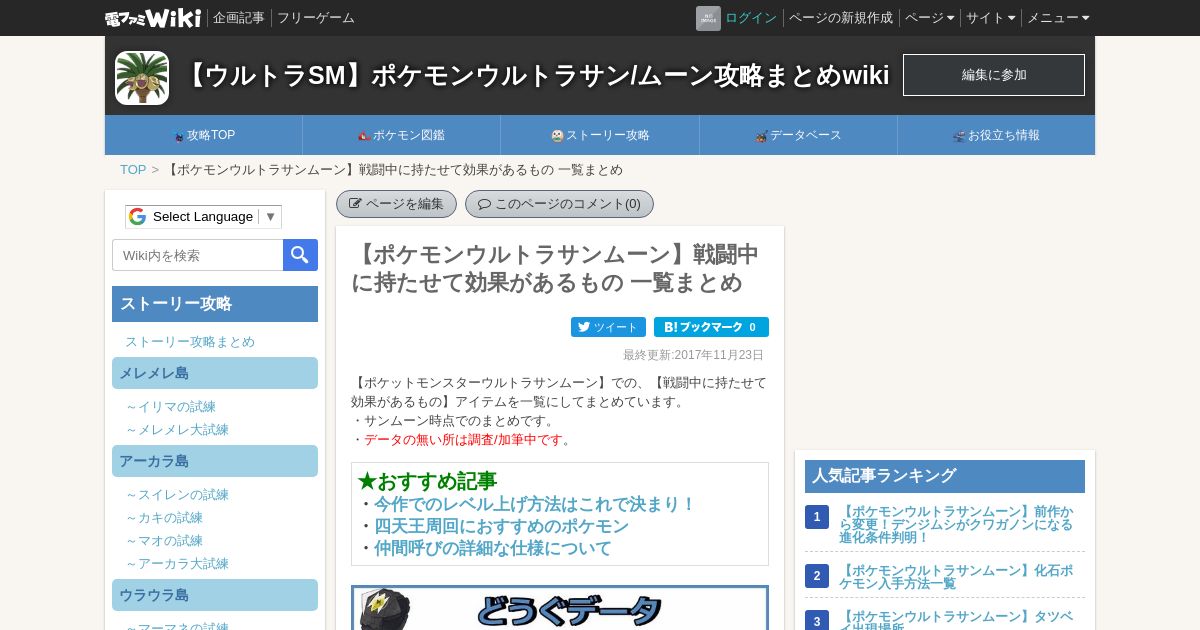Click the どうぐデータ banner image
This screenshot has width=1200, height=630.
coord(560,608)
